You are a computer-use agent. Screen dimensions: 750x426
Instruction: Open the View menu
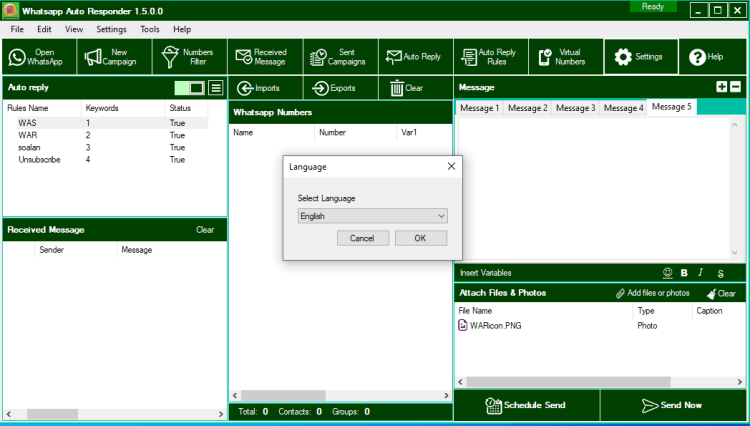click(x=74, y=29)
